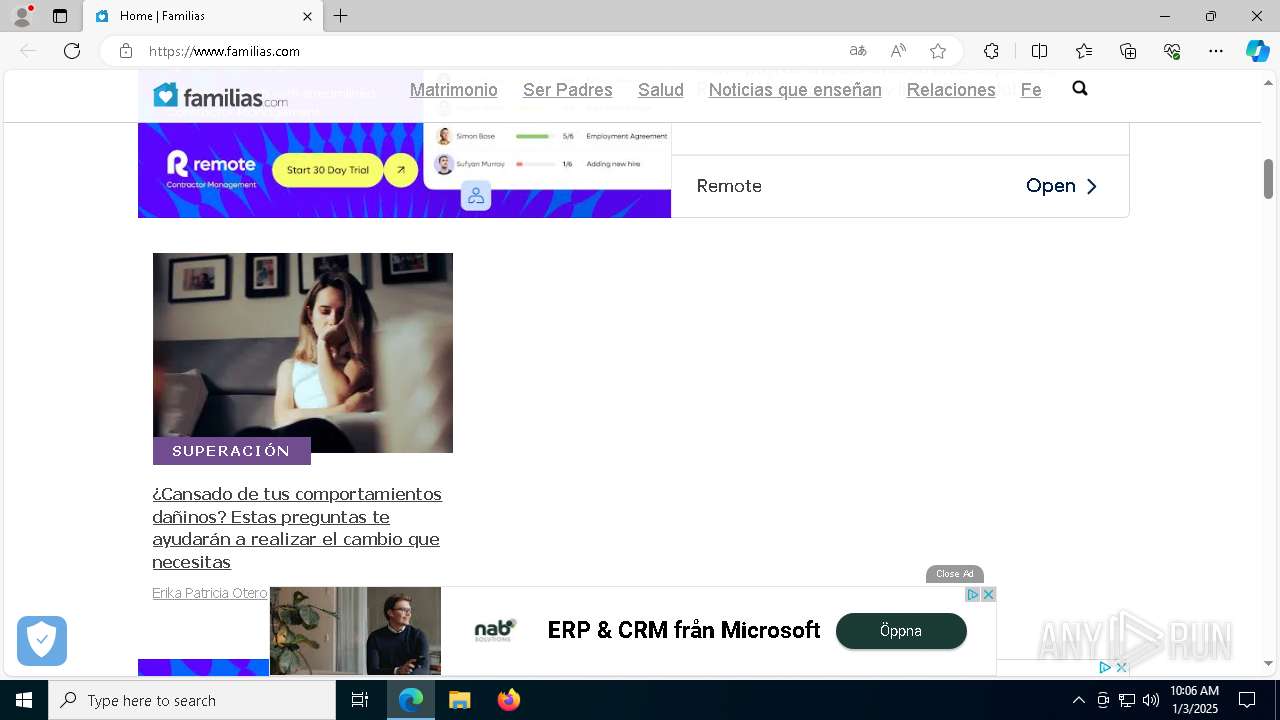Screen dimensions: 1280x720
Task: Go back to the previous page
Action: coord(28,51)
